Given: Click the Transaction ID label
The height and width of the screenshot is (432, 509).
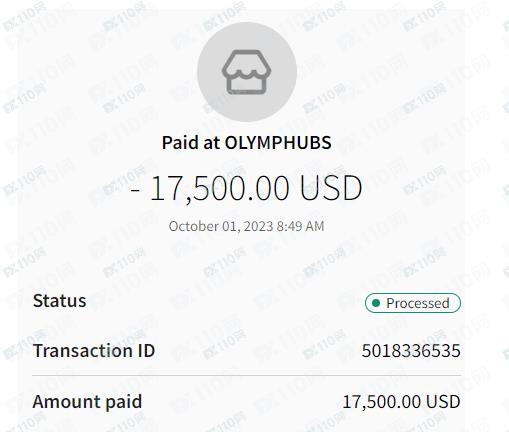Looking at the screenshot, I should point(94,351).
